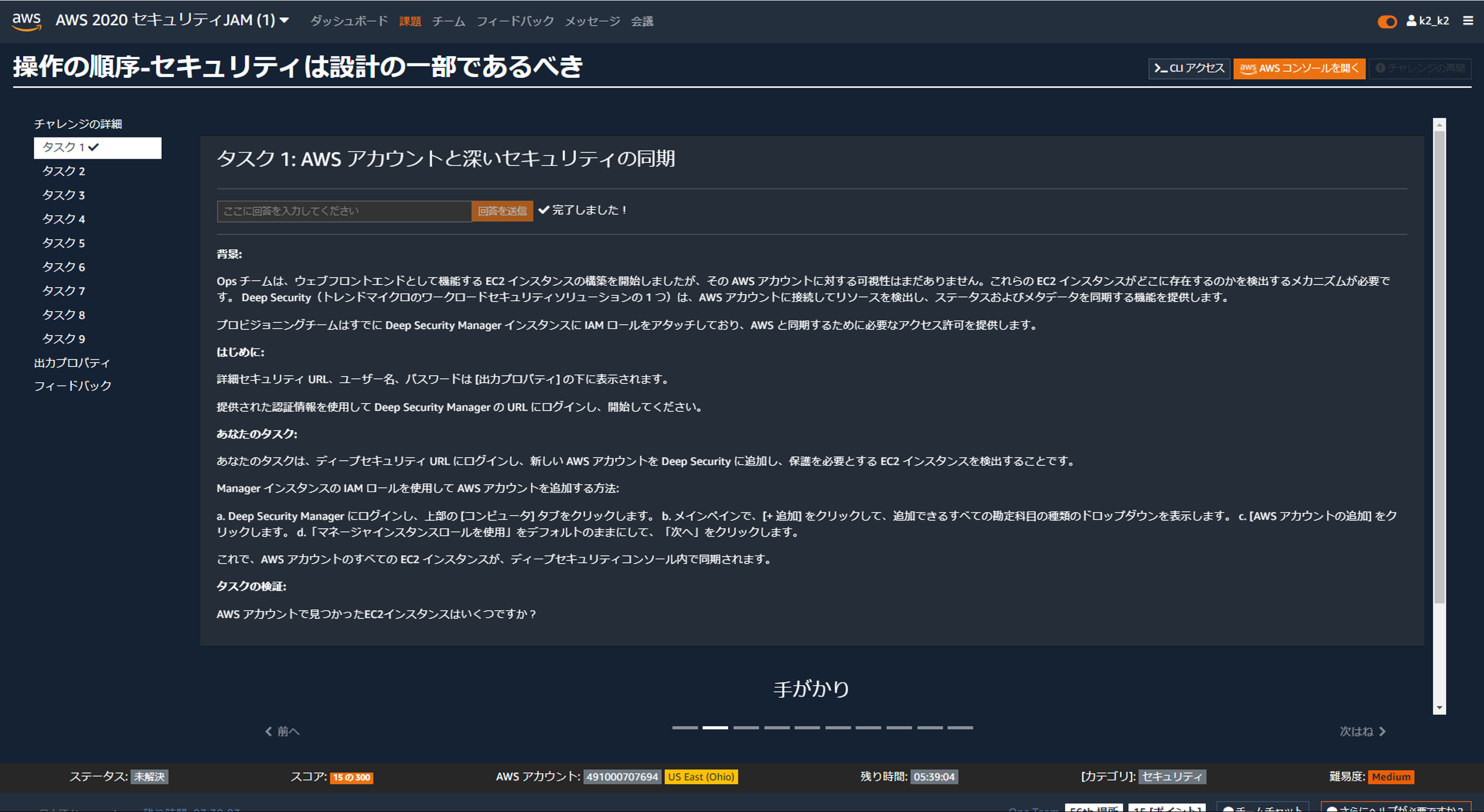Select タスク 8 in the sidebar
Screen dimensions: 1484x812
tap(63, 315)
